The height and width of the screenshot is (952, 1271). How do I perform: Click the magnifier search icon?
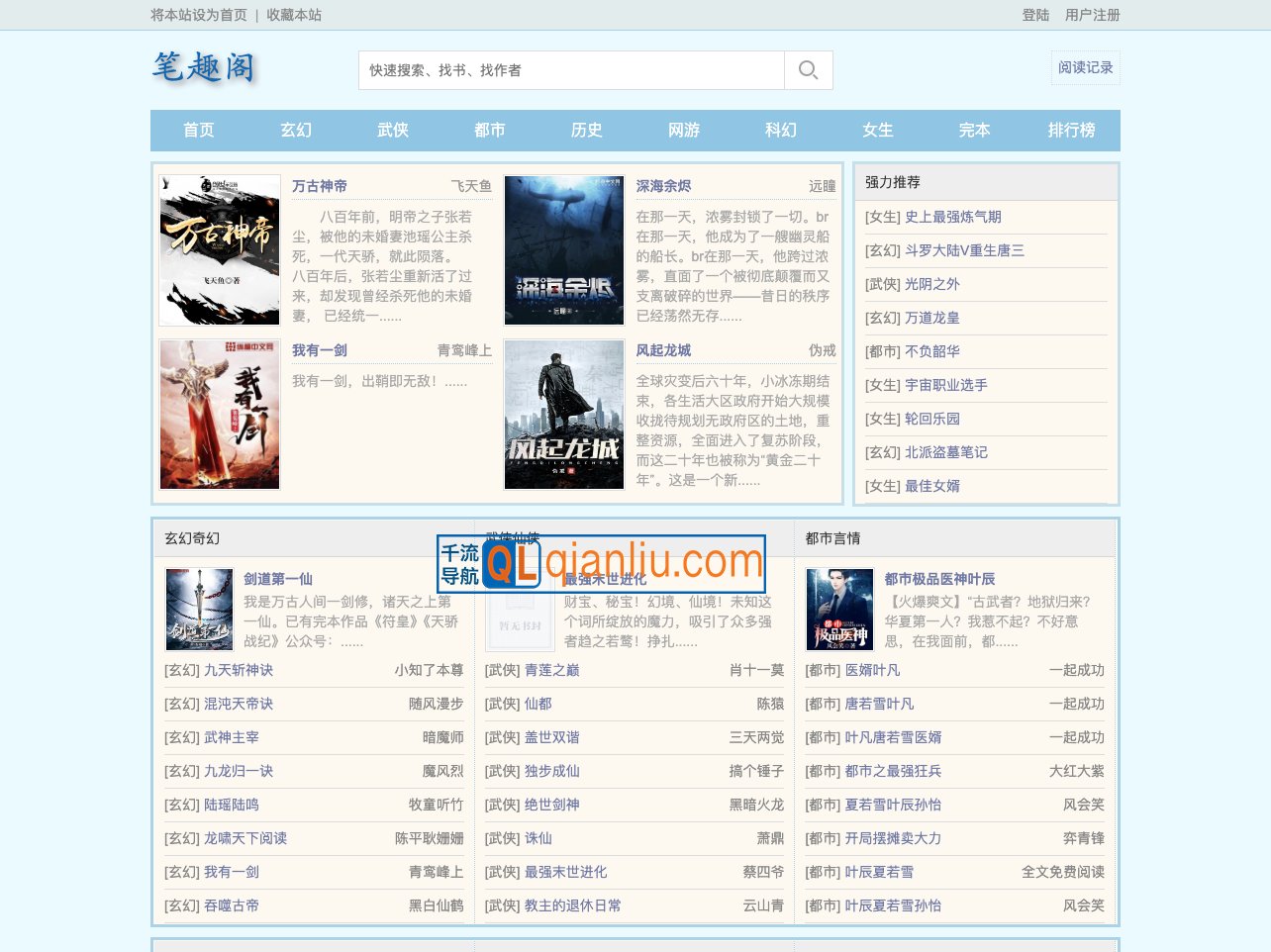[808, 70]
